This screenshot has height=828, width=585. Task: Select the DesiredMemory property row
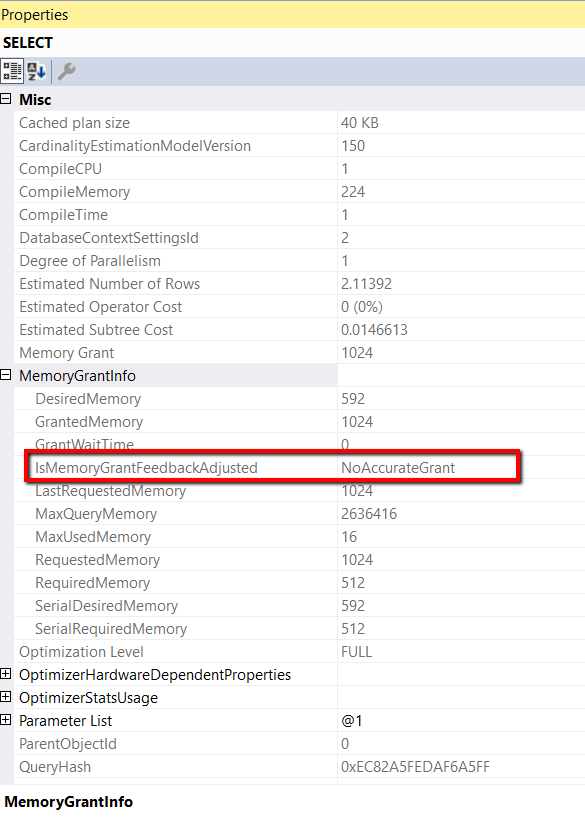coord(299,399)
